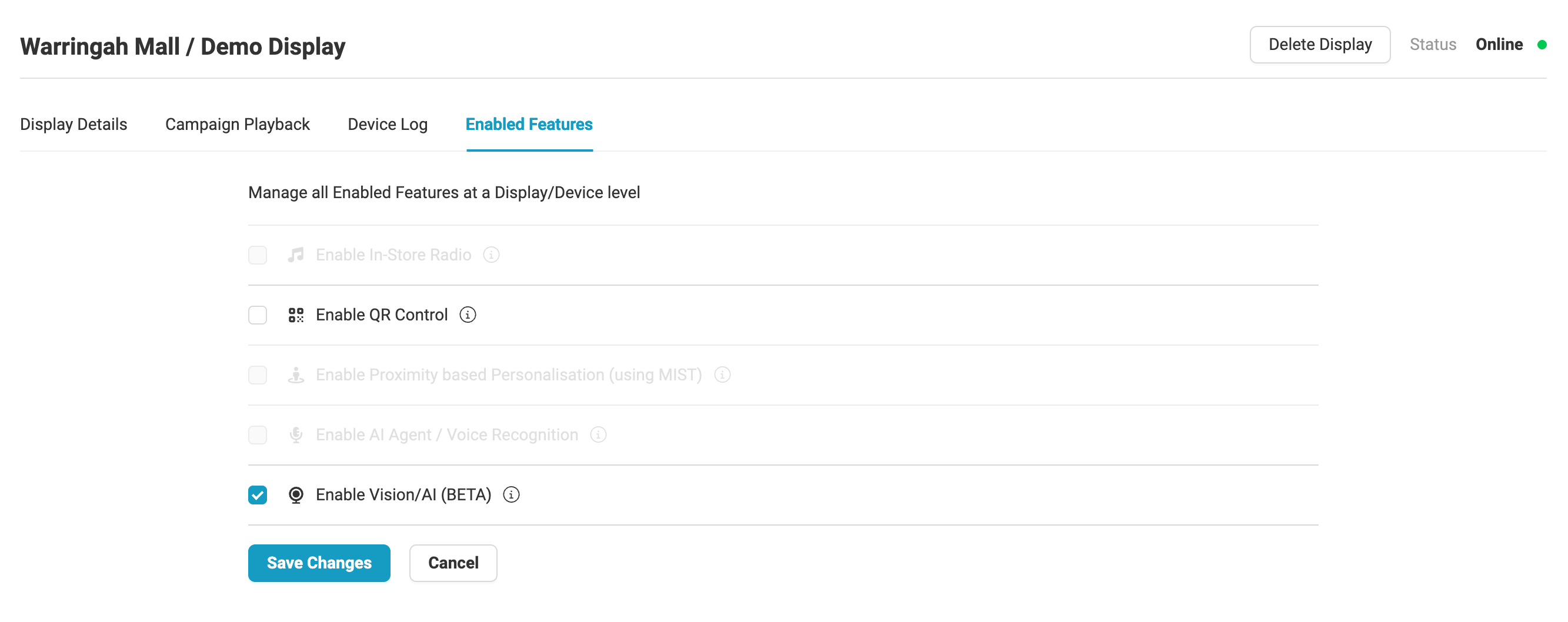Viewport: 1568px width, 622px height.
Task: Open info tooltip for QR Control
Action: tap(468, 315)
